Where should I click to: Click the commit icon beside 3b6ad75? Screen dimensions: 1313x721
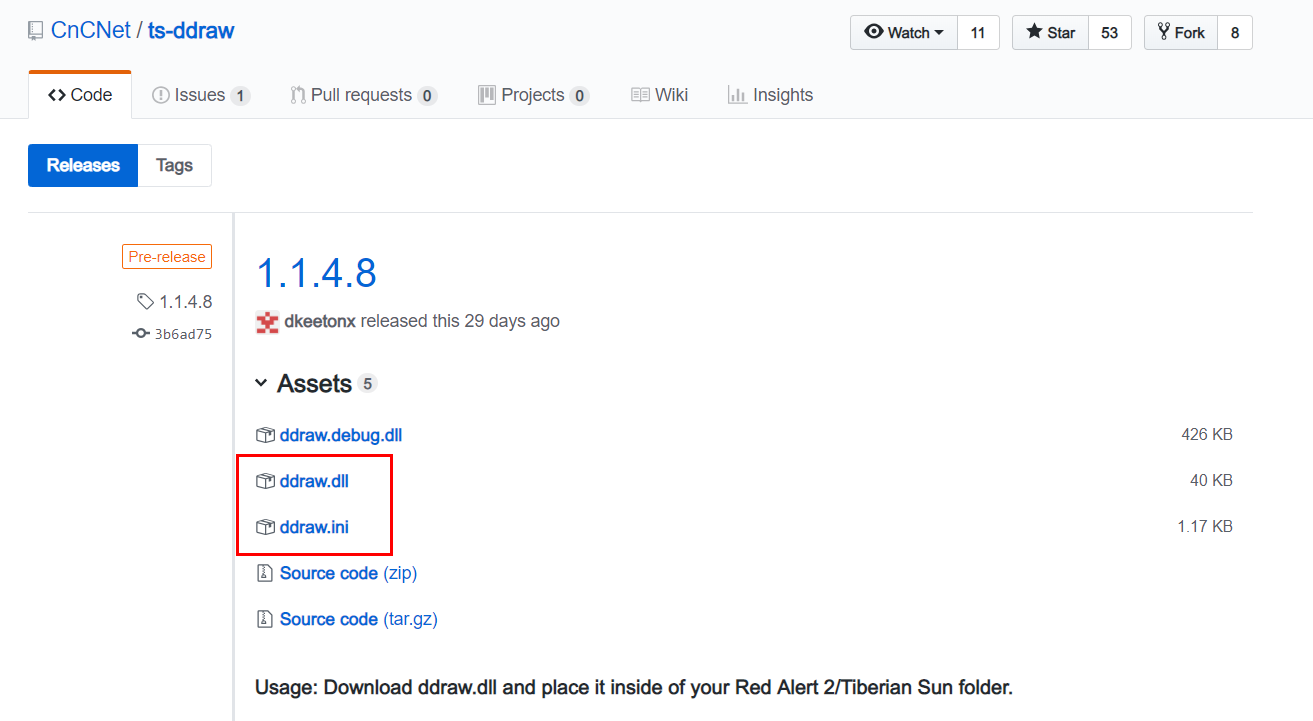coord(141,334)
